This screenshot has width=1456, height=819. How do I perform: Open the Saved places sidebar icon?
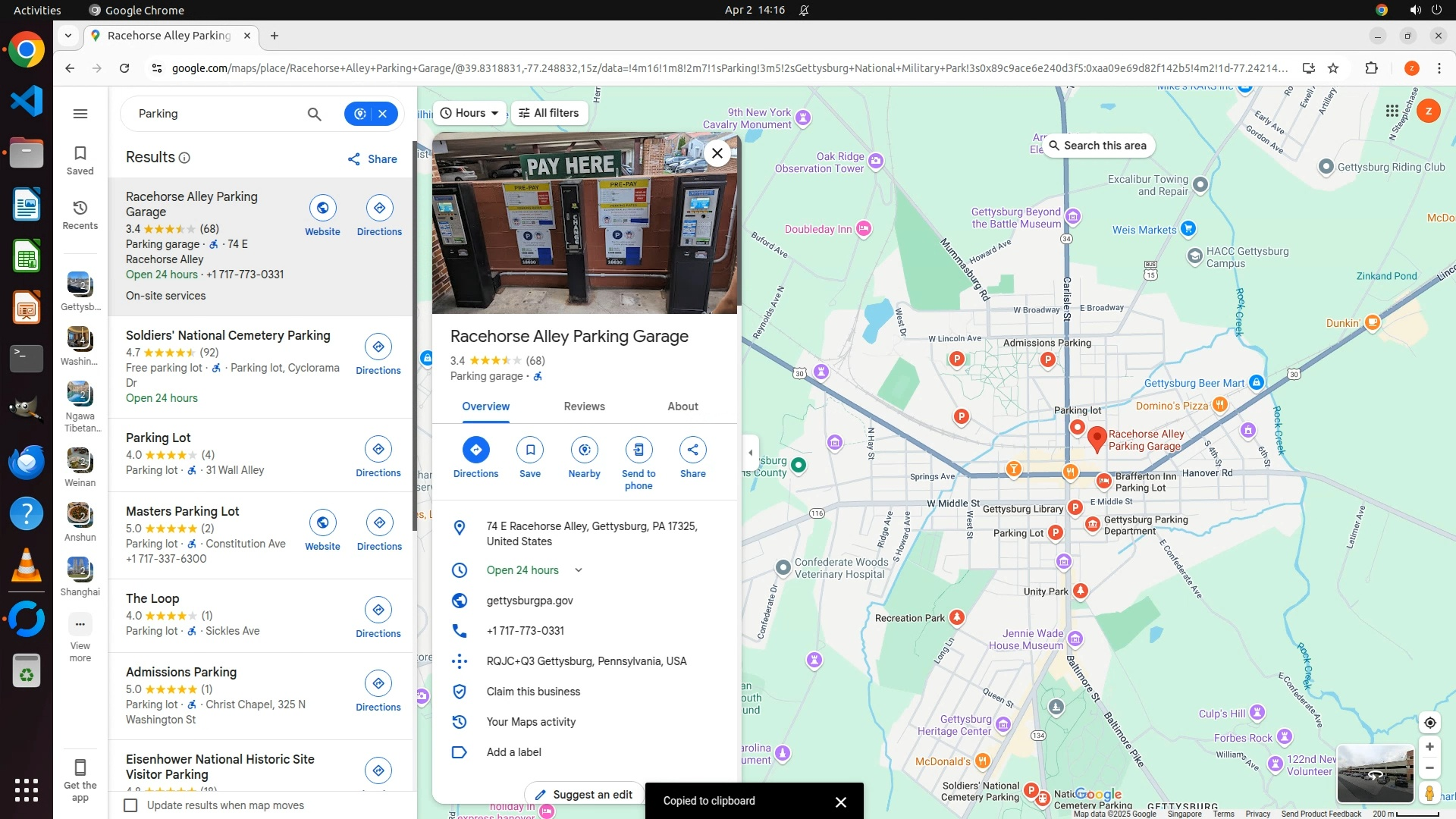[80, 160]
